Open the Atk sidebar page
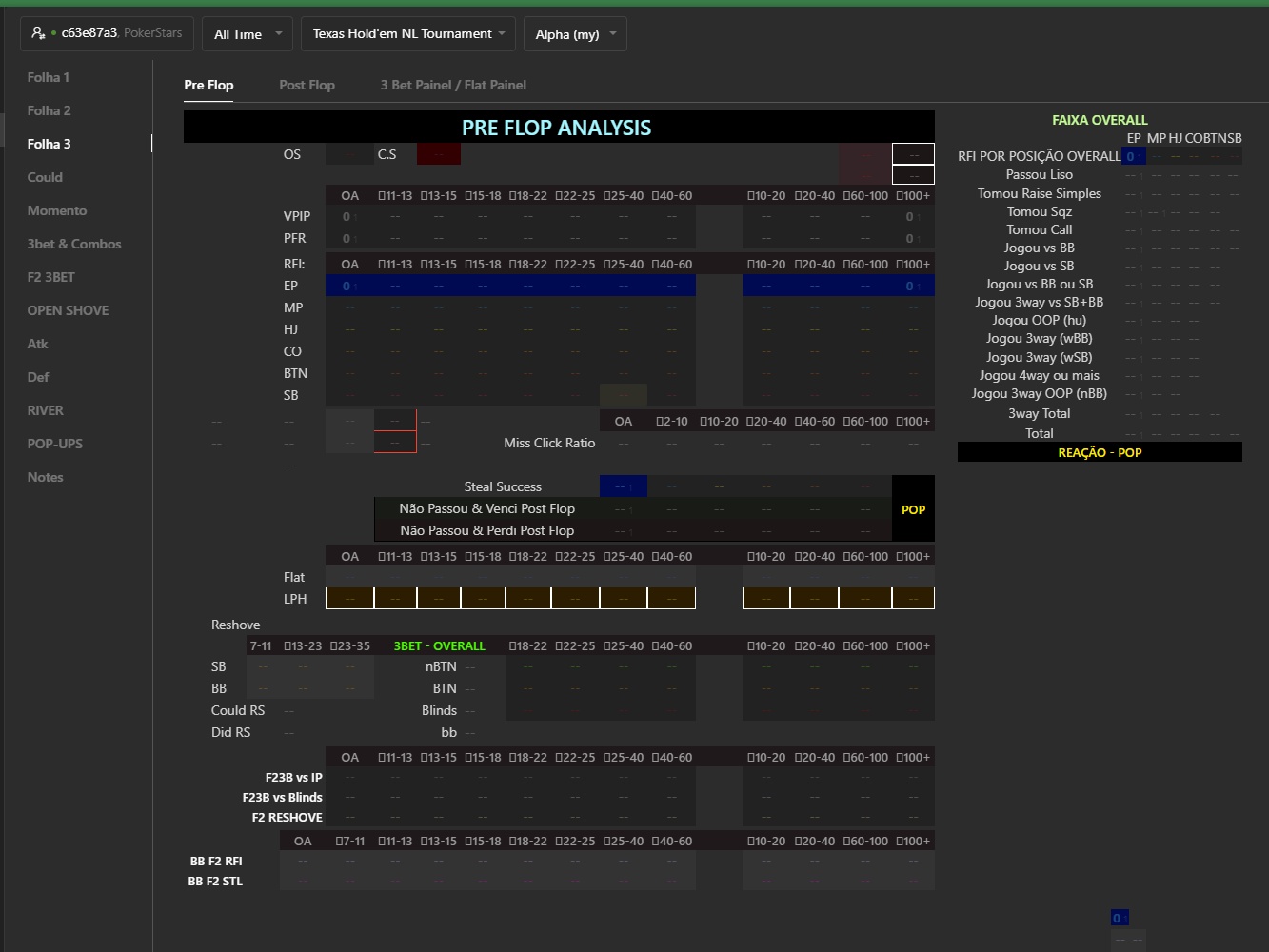 [x=38, y=344]
